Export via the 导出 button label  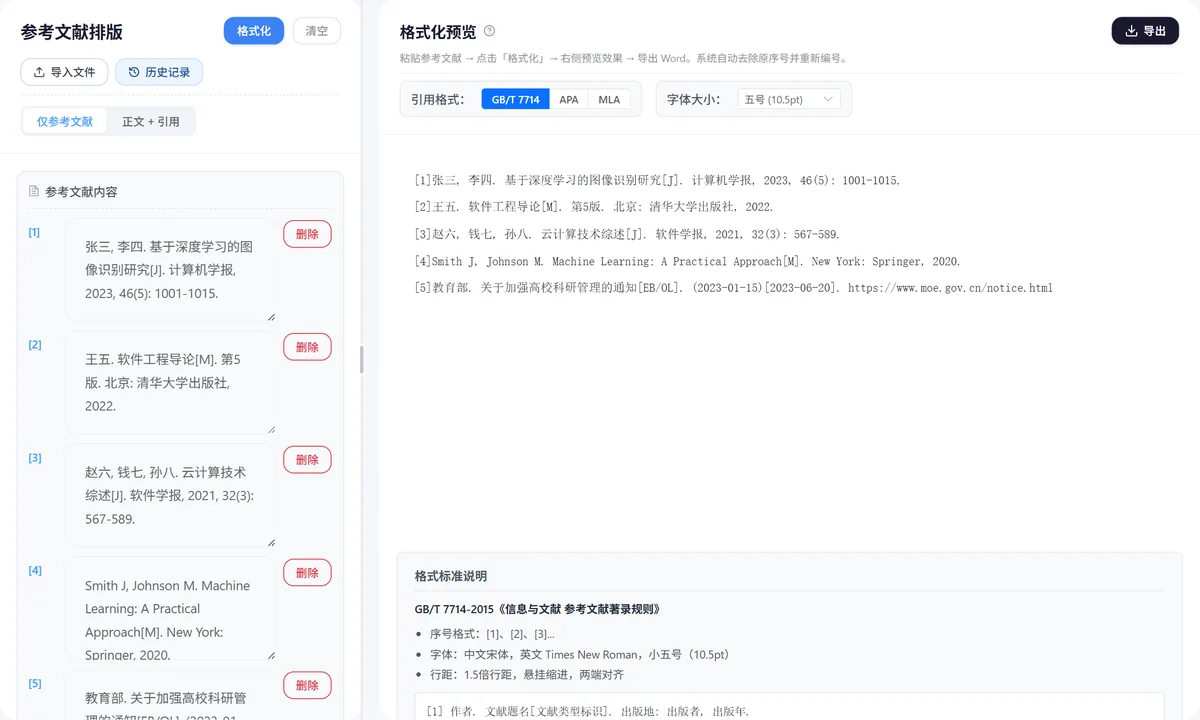click(x=1154, y=31)
